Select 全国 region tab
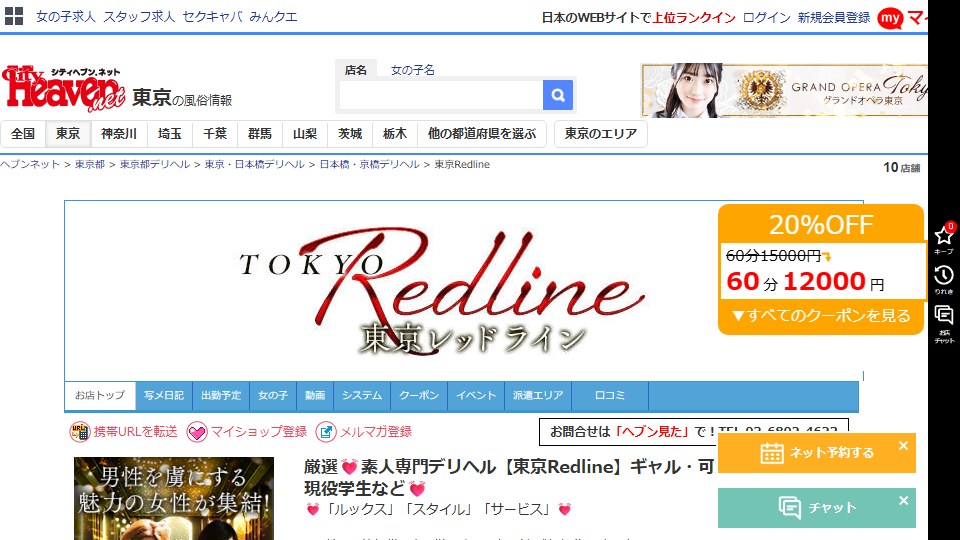The height and width of the screenshot is (540, 960). 23,134
